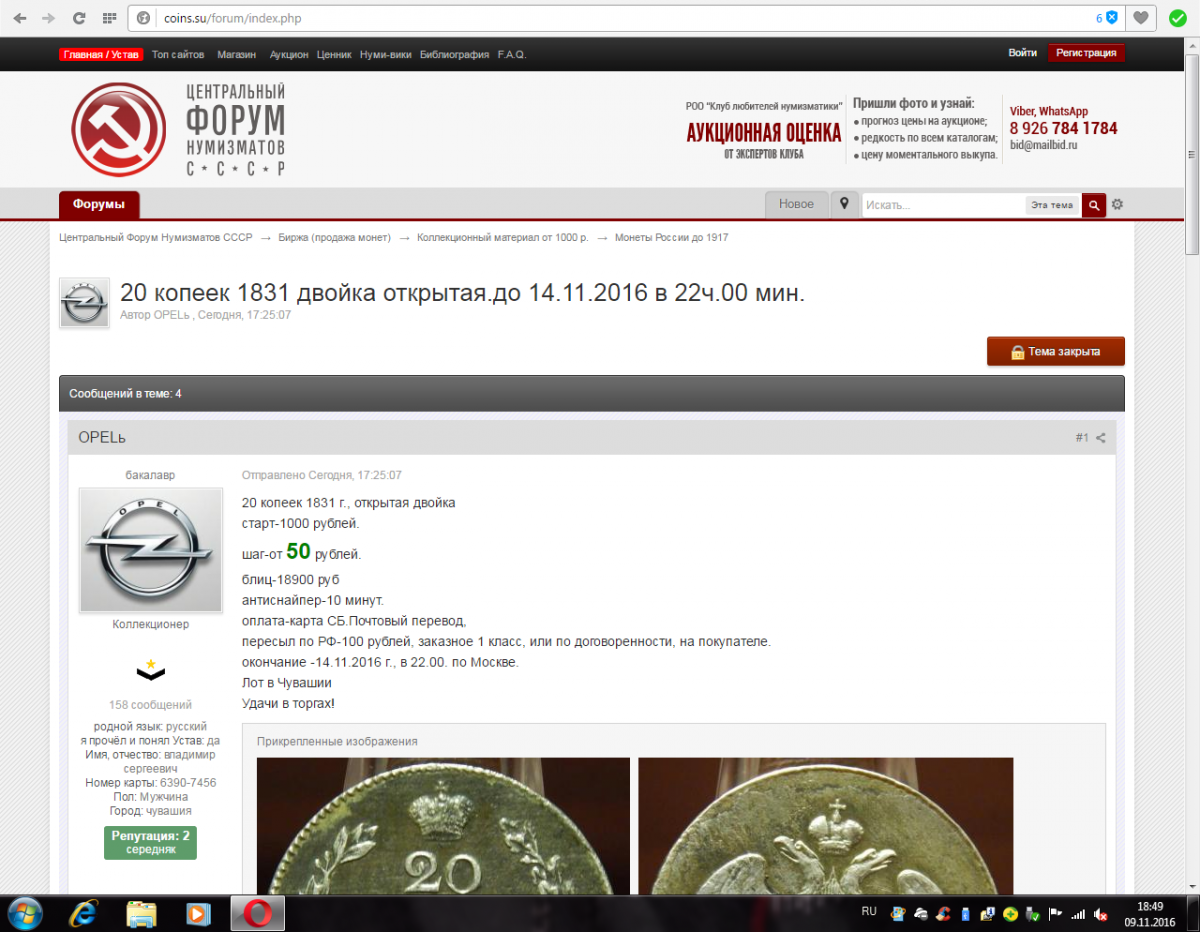This screenshot has height=932, width=1200.
Task: Go back with the browser back arrow
Action: click(x=19, y=18)
